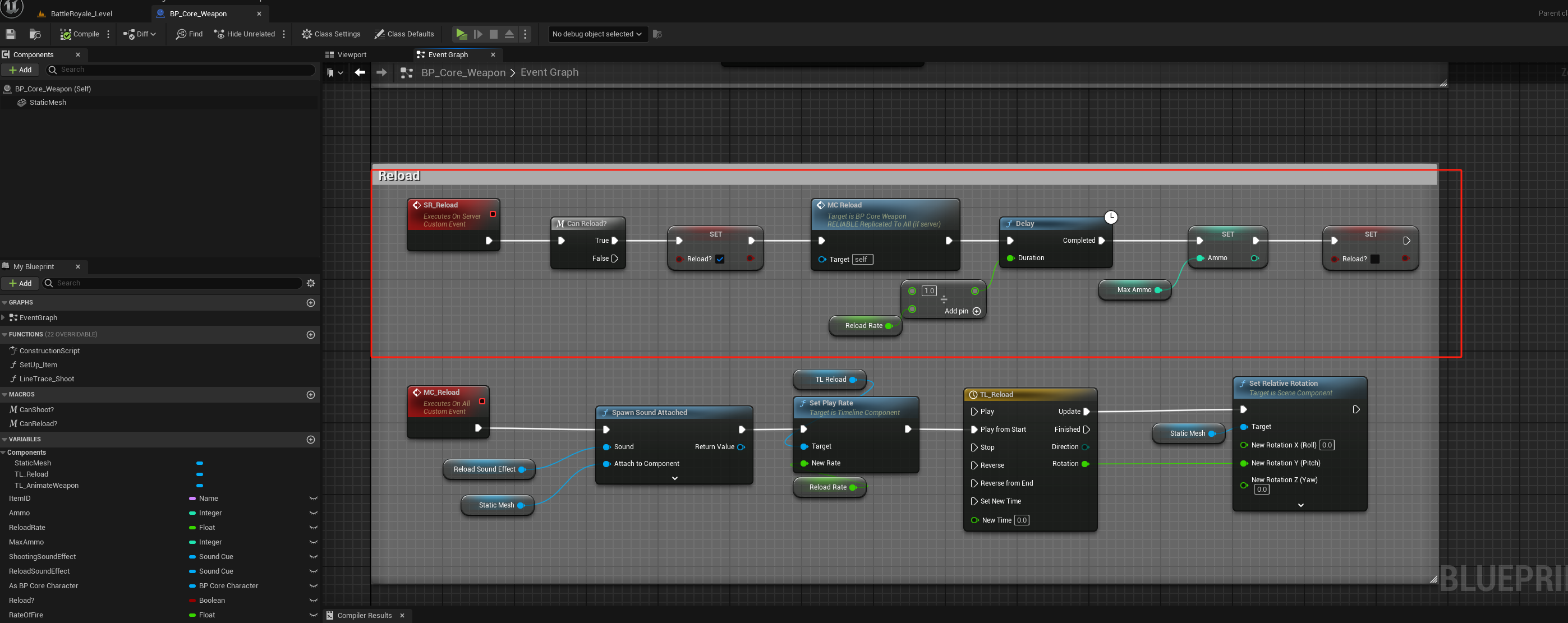1568x623 pixels.
Task: Click the Components search field
Action: pos(183,70)
